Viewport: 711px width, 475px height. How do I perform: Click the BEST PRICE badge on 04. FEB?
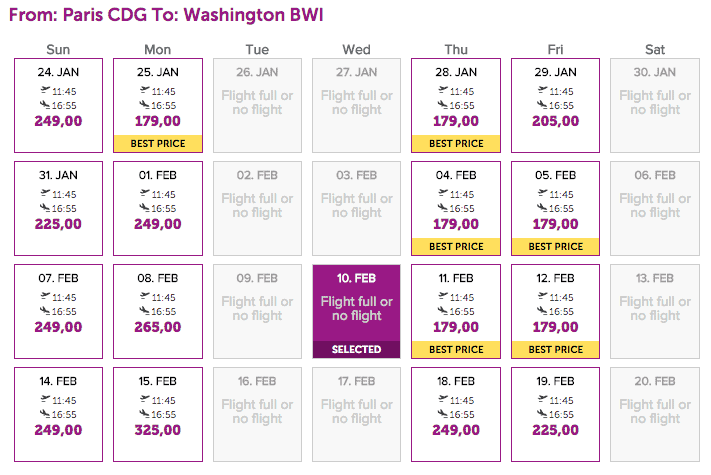[456, 247]
